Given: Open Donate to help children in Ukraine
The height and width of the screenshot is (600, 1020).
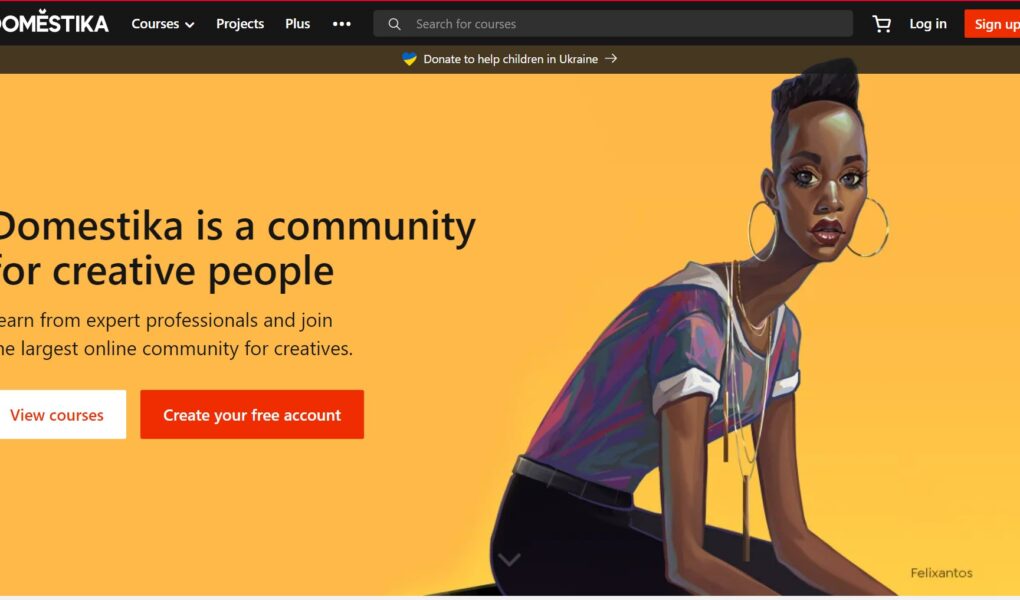Looking at the screenshot, I should (x=510, y=59).
